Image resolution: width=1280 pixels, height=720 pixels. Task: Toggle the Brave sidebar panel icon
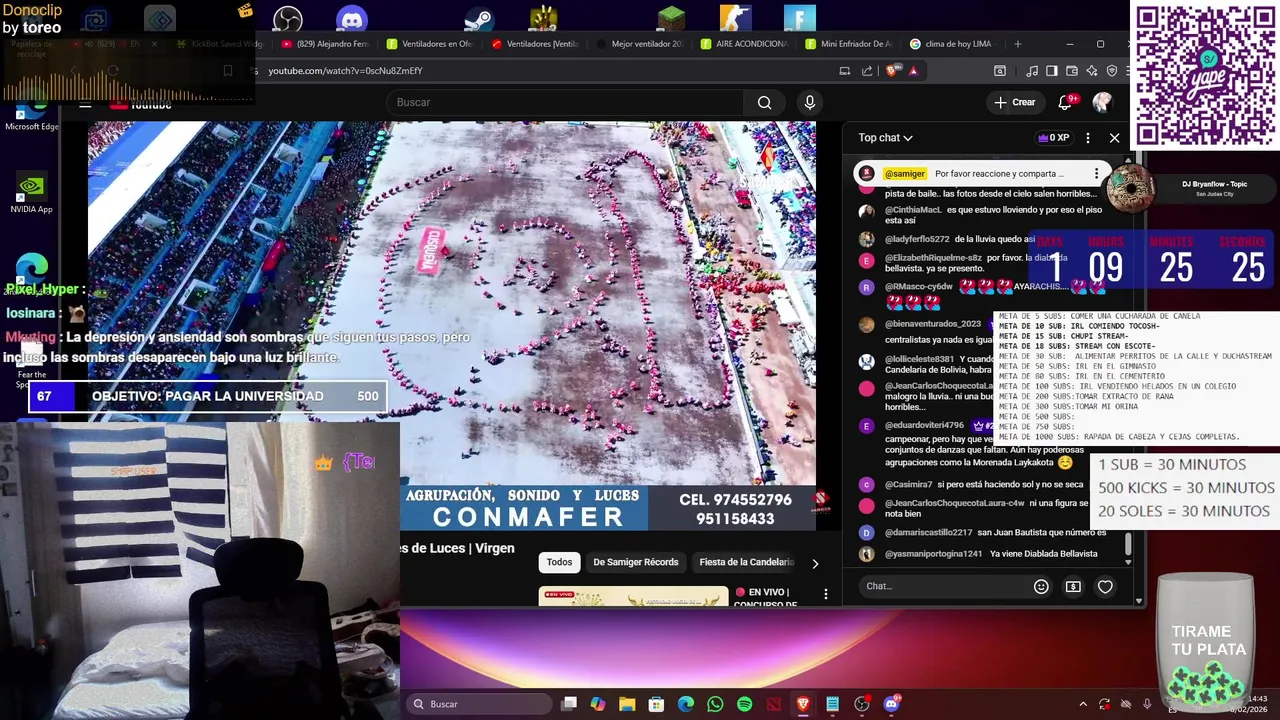point(1052,71)
